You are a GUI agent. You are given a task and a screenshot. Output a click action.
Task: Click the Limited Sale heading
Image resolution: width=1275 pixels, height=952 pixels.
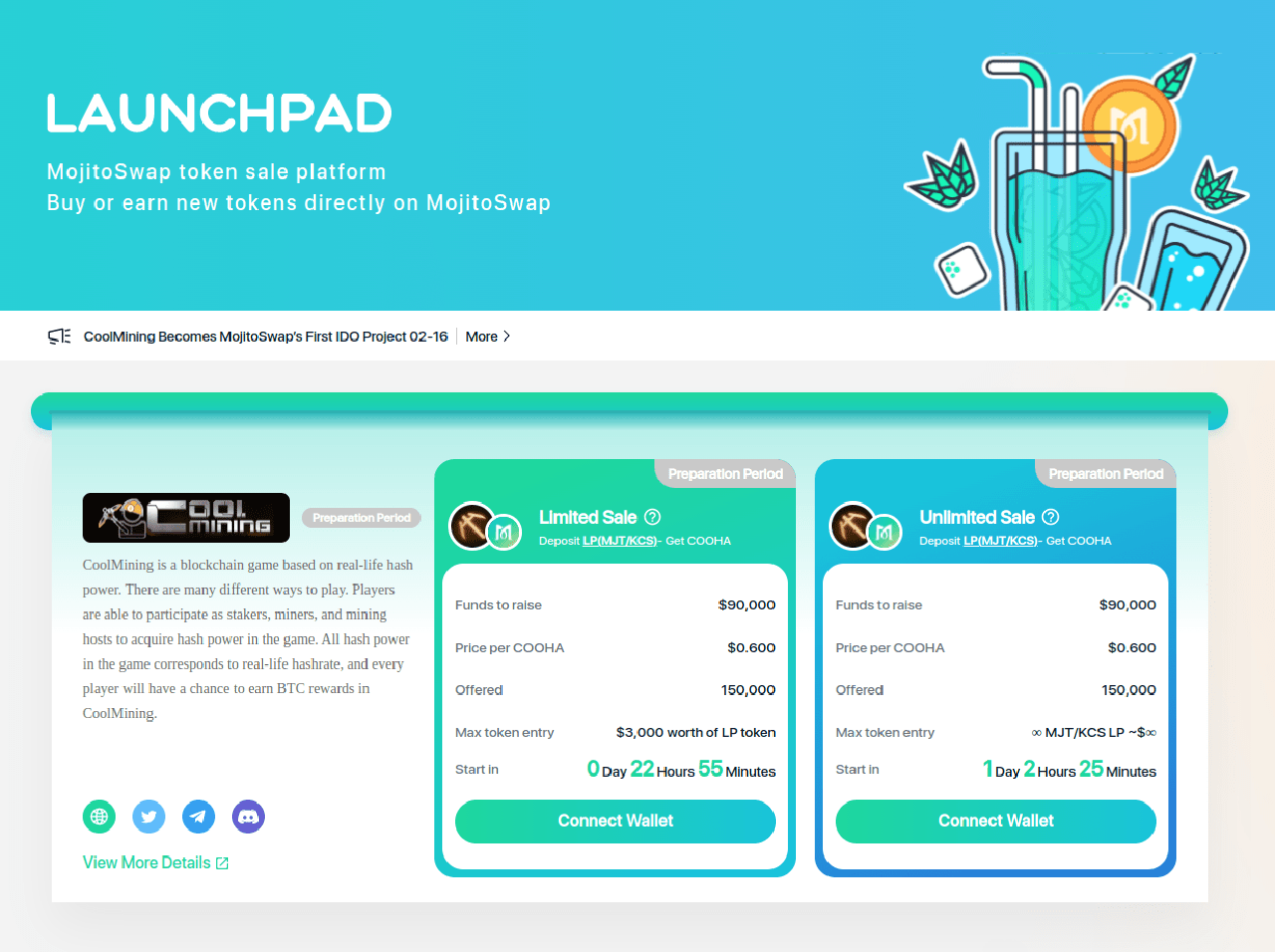pyautogui.click(x=588, y=517)
